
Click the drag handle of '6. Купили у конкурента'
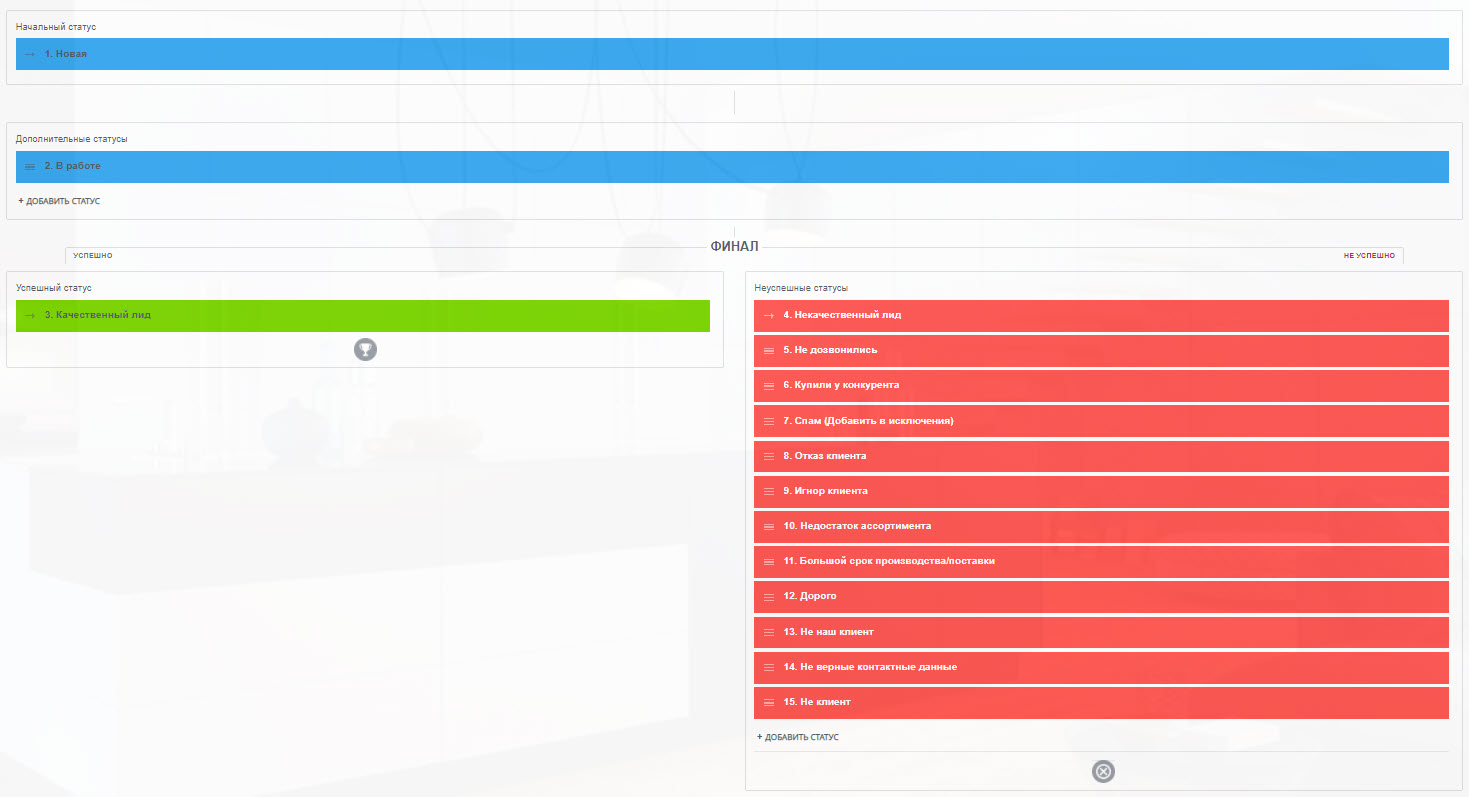coord(769,386)
